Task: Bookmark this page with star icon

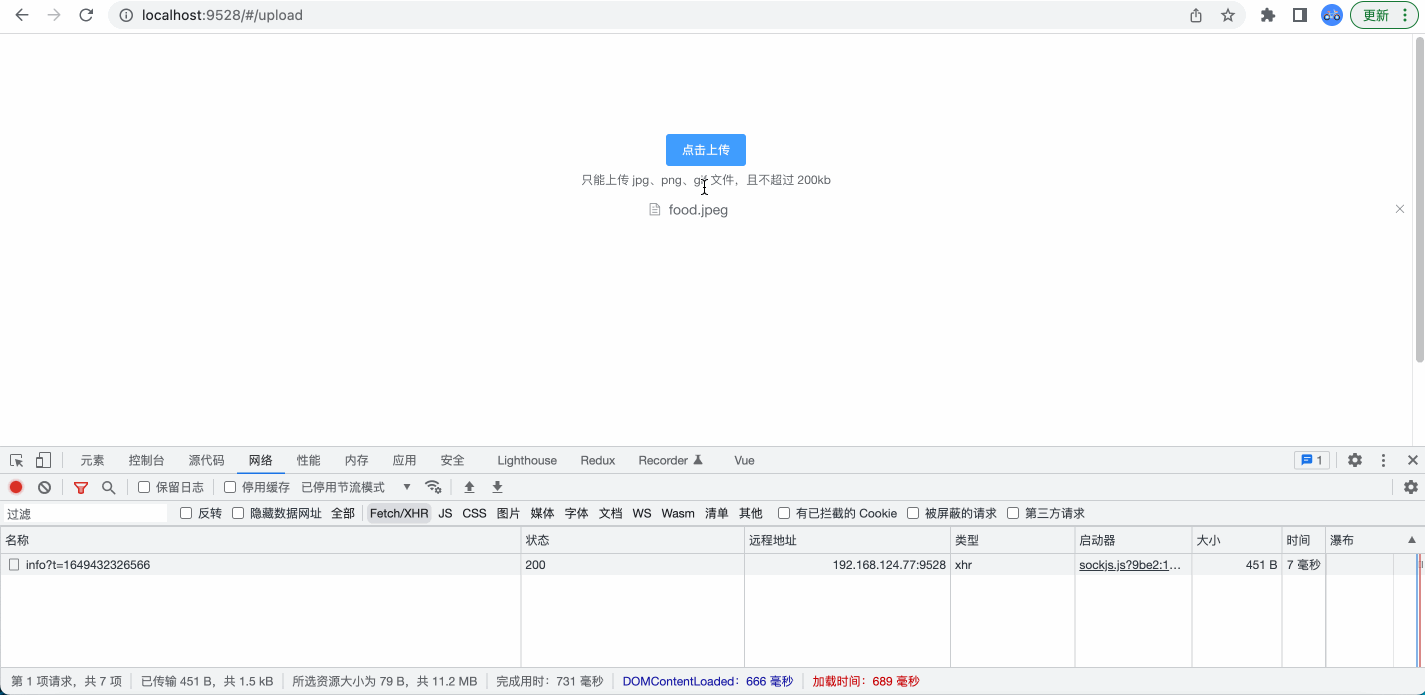Action: tap(1228, 15)
